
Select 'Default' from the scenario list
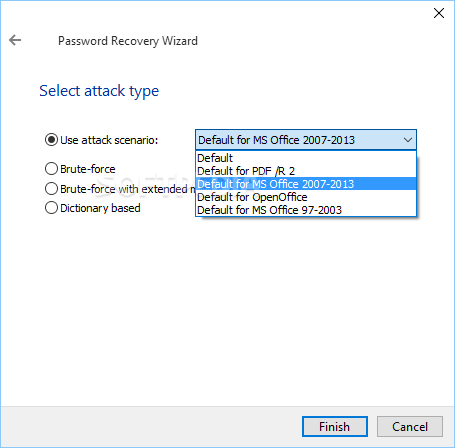[306, 158]
